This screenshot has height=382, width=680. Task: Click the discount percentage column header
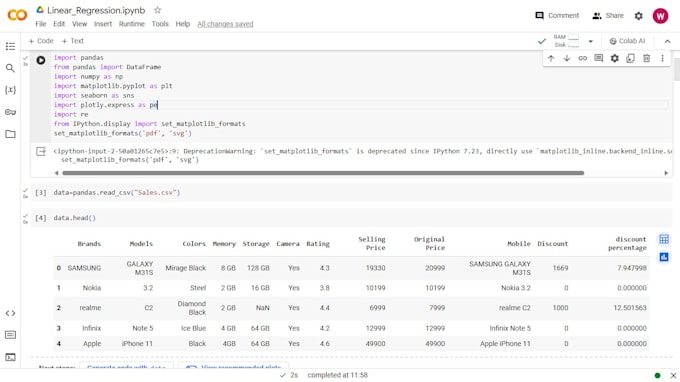pyautogui.click(x=627, y=243)
